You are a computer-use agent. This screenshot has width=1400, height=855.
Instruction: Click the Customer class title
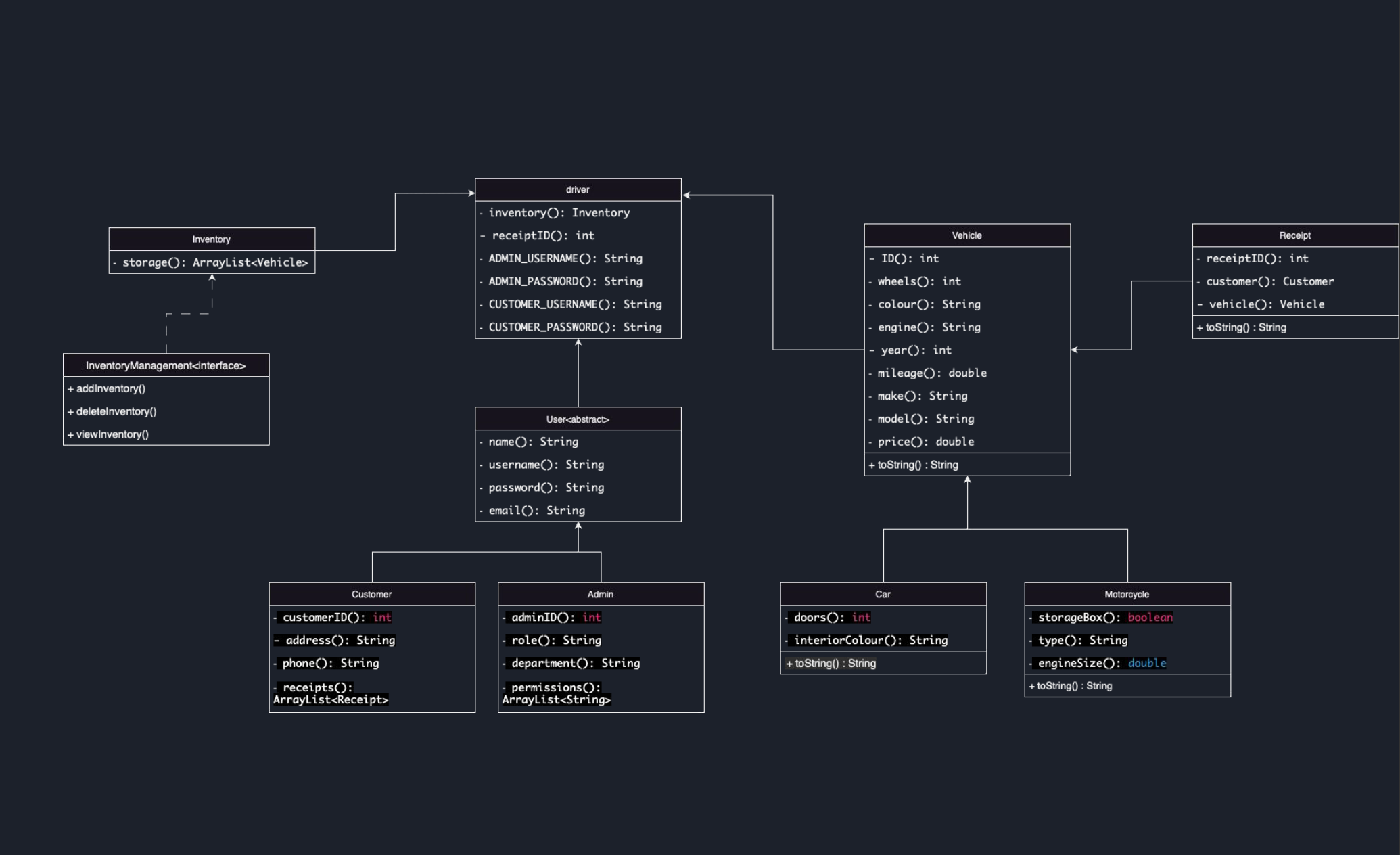(372, 594)
